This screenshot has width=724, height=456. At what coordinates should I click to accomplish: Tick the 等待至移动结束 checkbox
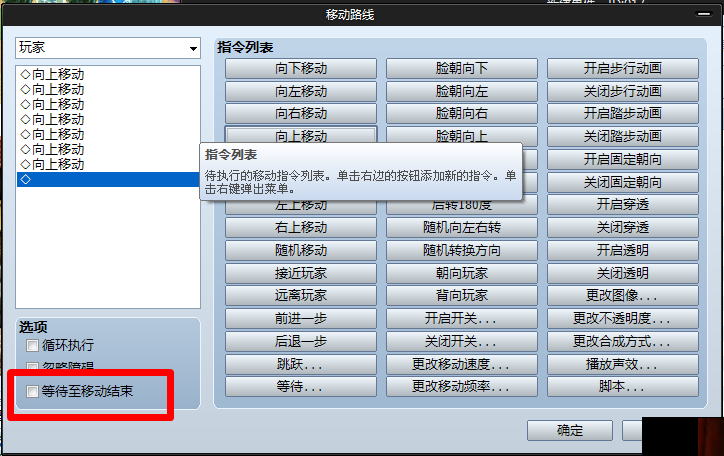point(32,391)
